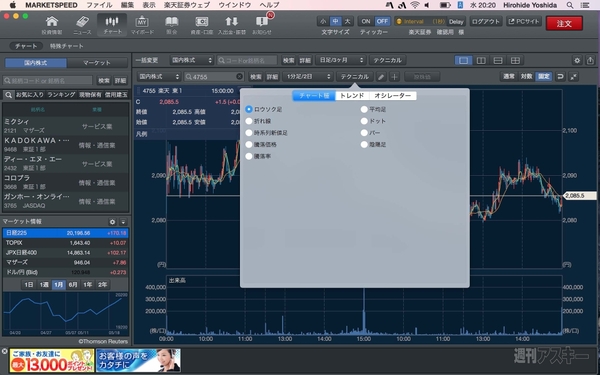
Task: Open 1分足/2日 period dropdown
Action: pyautogui.click(x=308, y=77)
